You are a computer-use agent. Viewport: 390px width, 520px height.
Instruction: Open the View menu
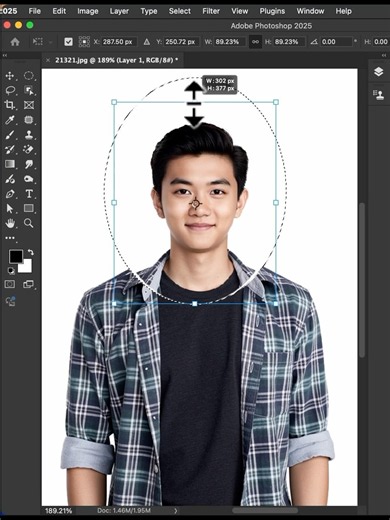(x=240, y=11)
